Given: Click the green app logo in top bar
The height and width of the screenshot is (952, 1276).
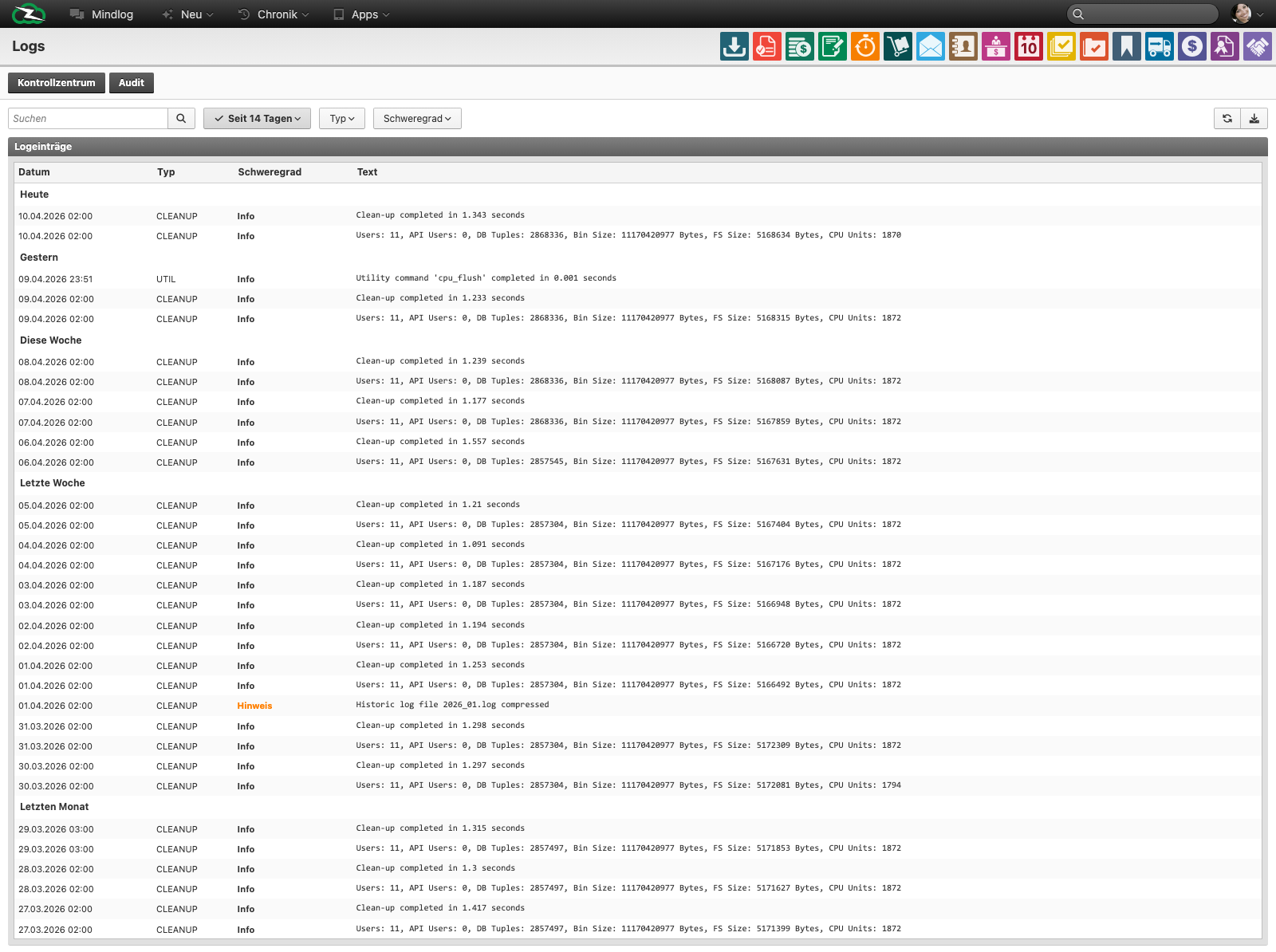Looking at the screenshot, I should click(29, 14).
